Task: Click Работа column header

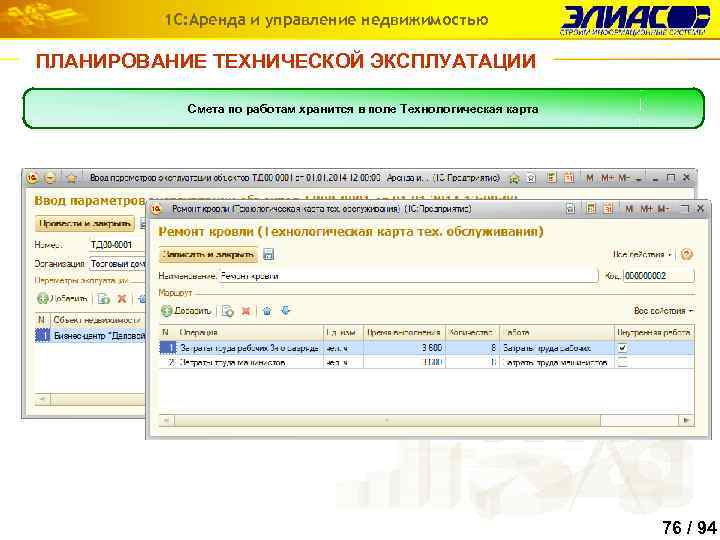Action: (x=557, y=332)
